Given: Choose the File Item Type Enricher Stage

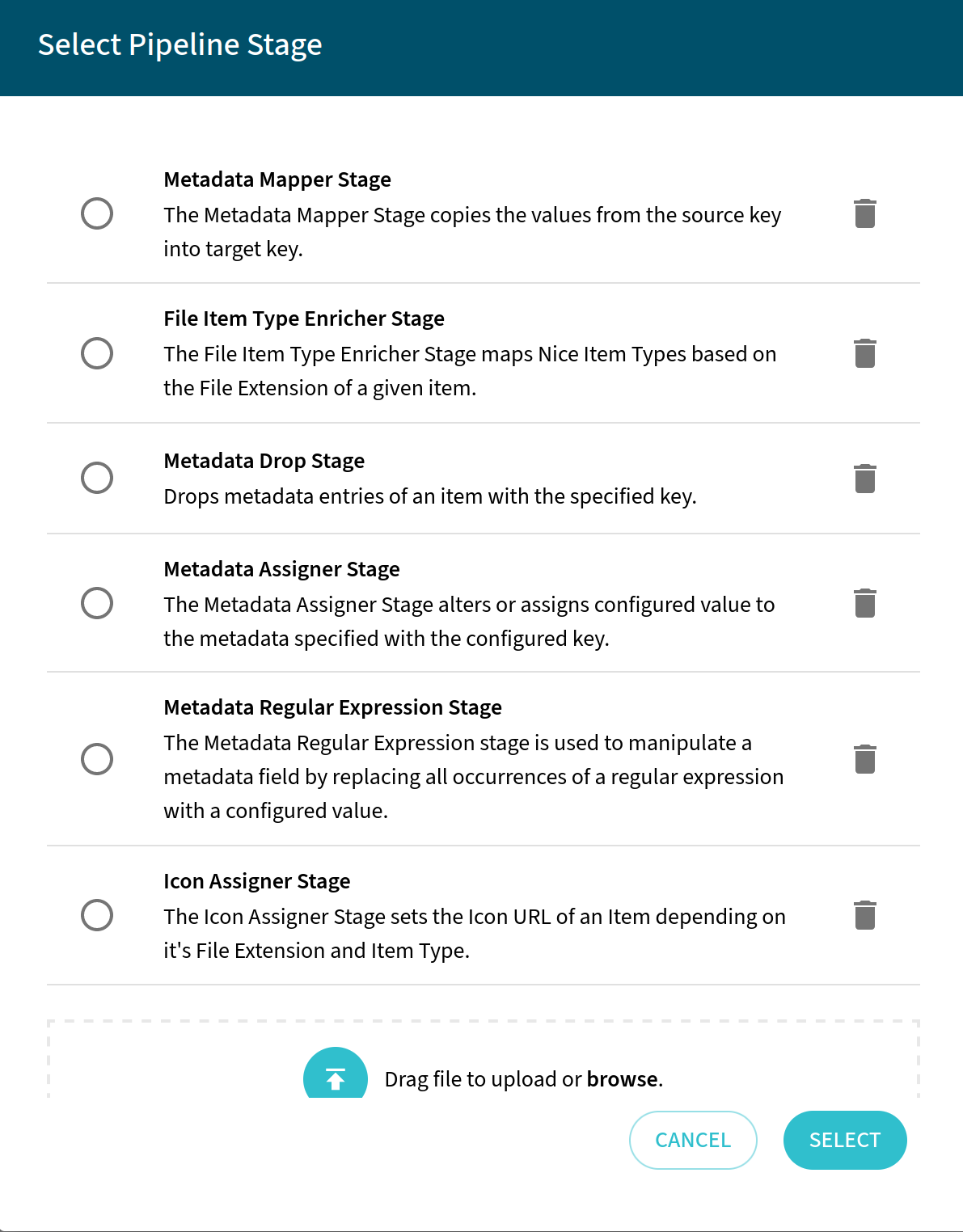Looking at the screenshot, I should click(96, 353).
